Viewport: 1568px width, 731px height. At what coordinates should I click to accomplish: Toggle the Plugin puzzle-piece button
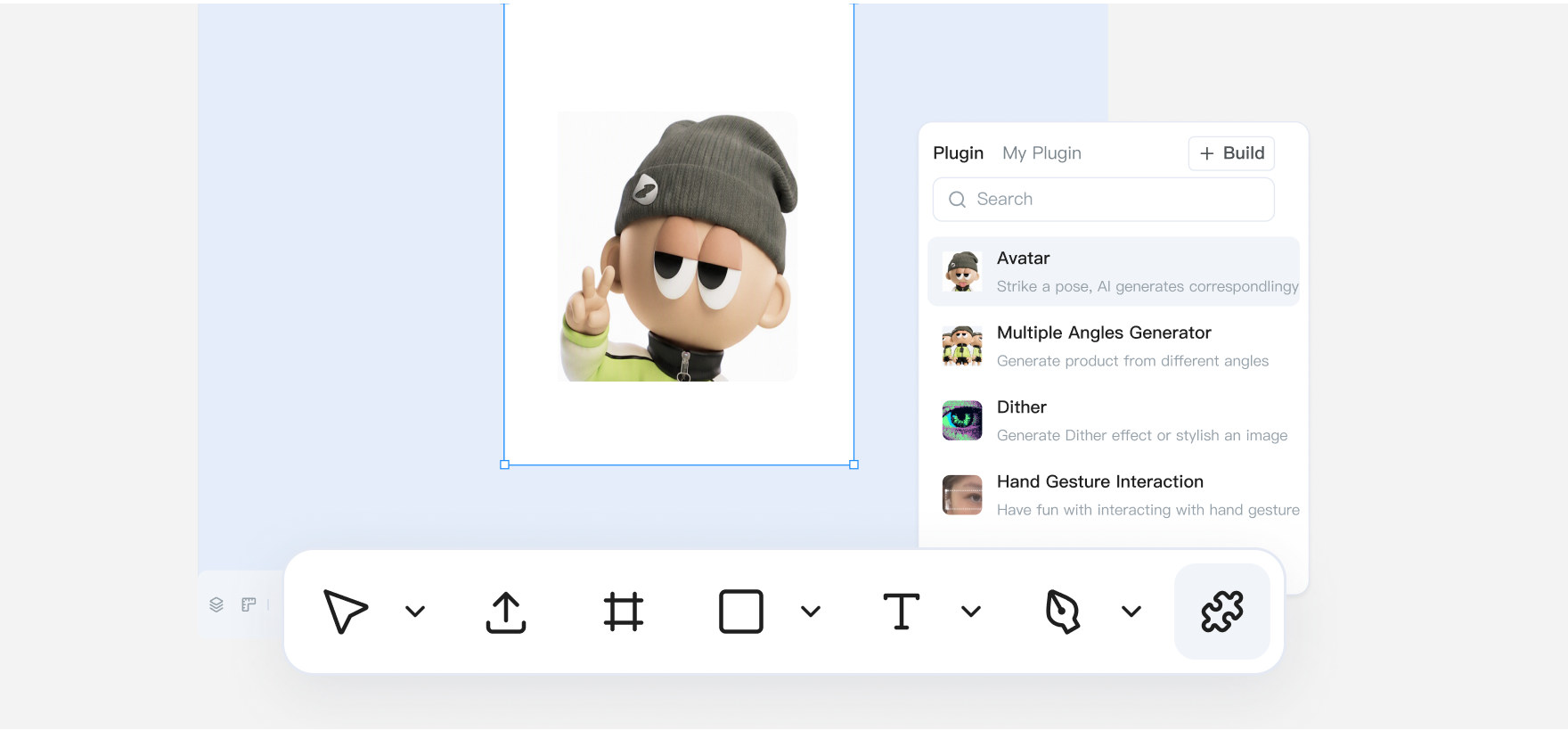(x=1222, y=612)
